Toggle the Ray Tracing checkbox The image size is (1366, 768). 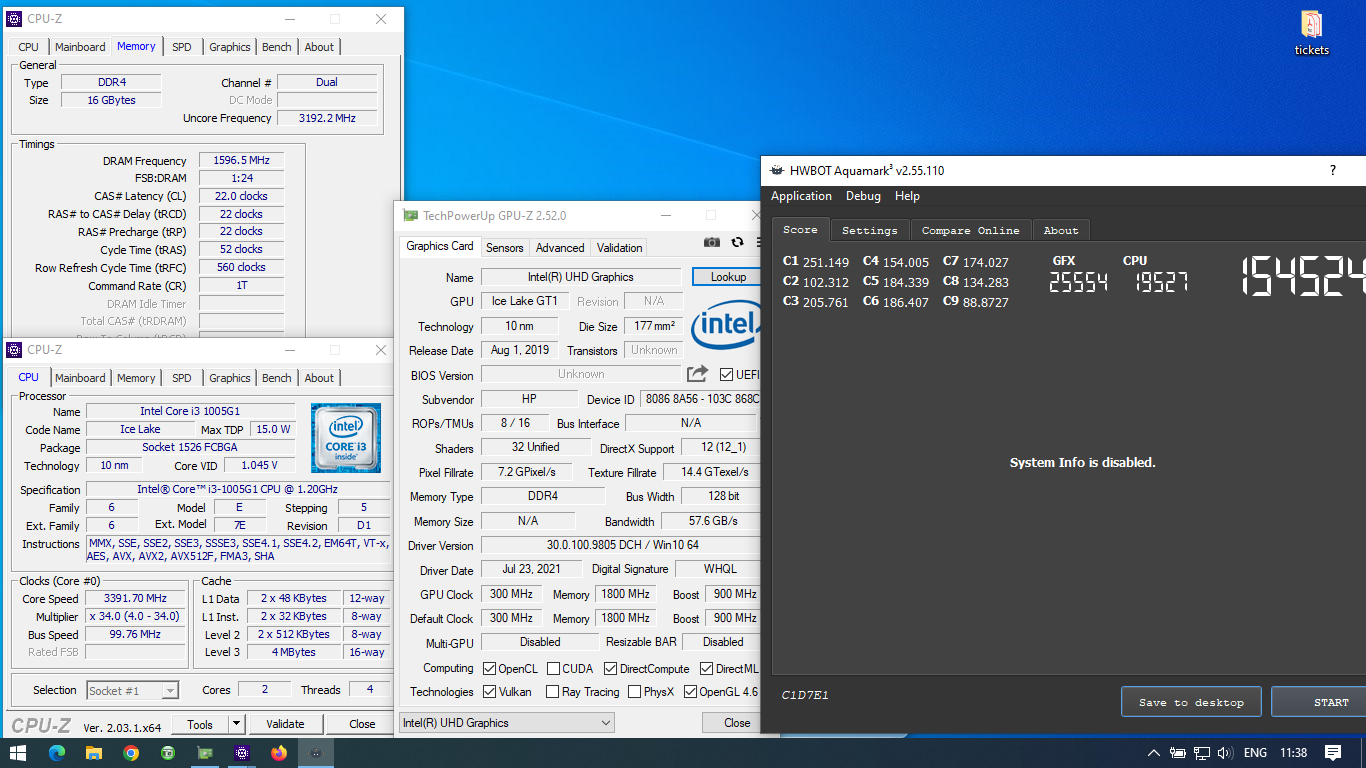point(554,692)
